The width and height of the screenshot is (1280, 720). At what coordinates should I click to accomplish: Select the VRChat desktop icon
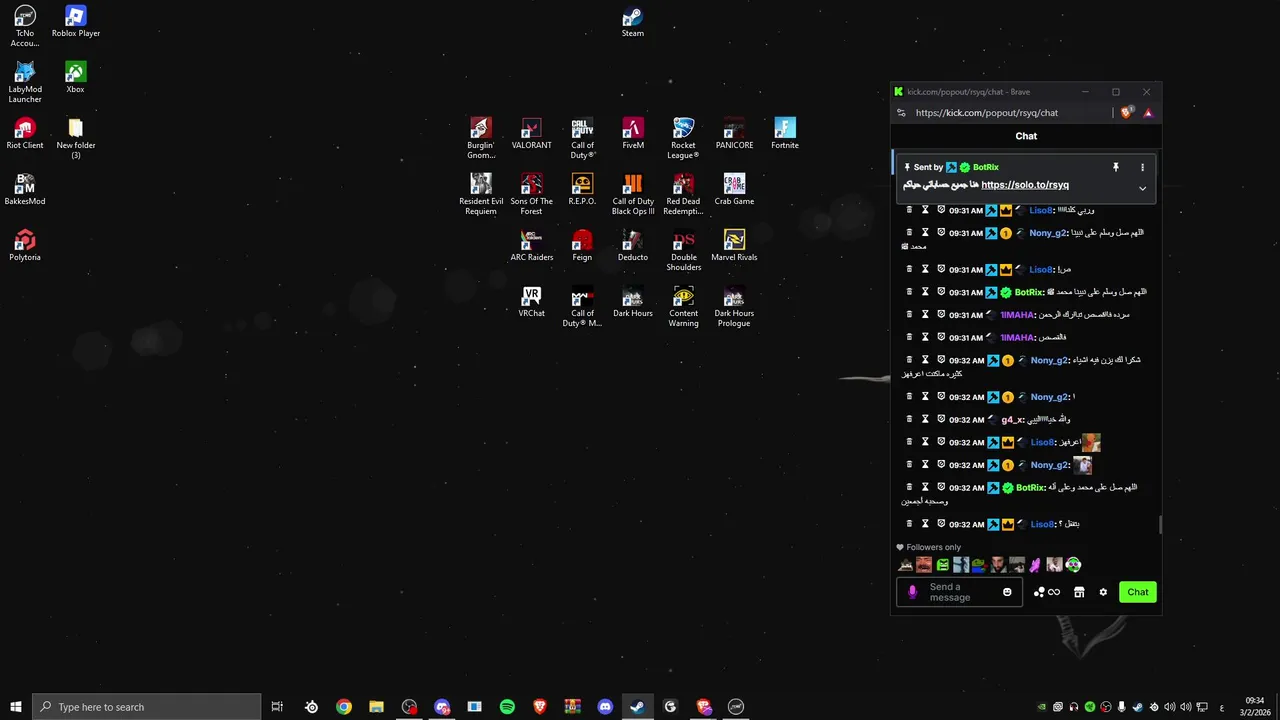pyautogui.click(x=532, y=302)
